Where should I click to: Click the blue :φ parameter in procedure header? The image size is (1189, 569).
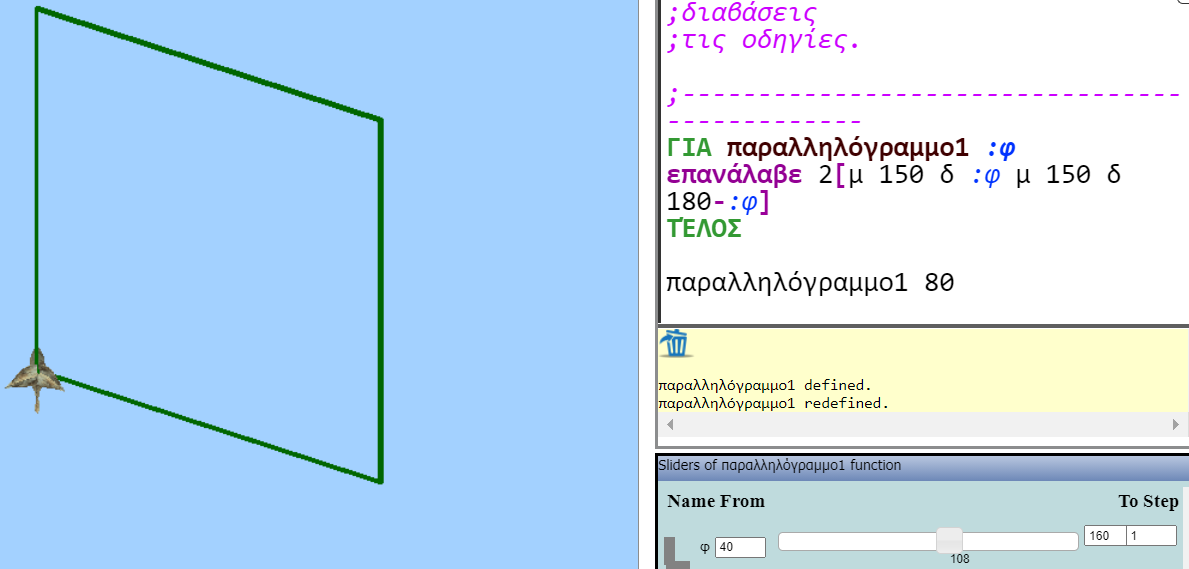click(x=1000, y=148)
